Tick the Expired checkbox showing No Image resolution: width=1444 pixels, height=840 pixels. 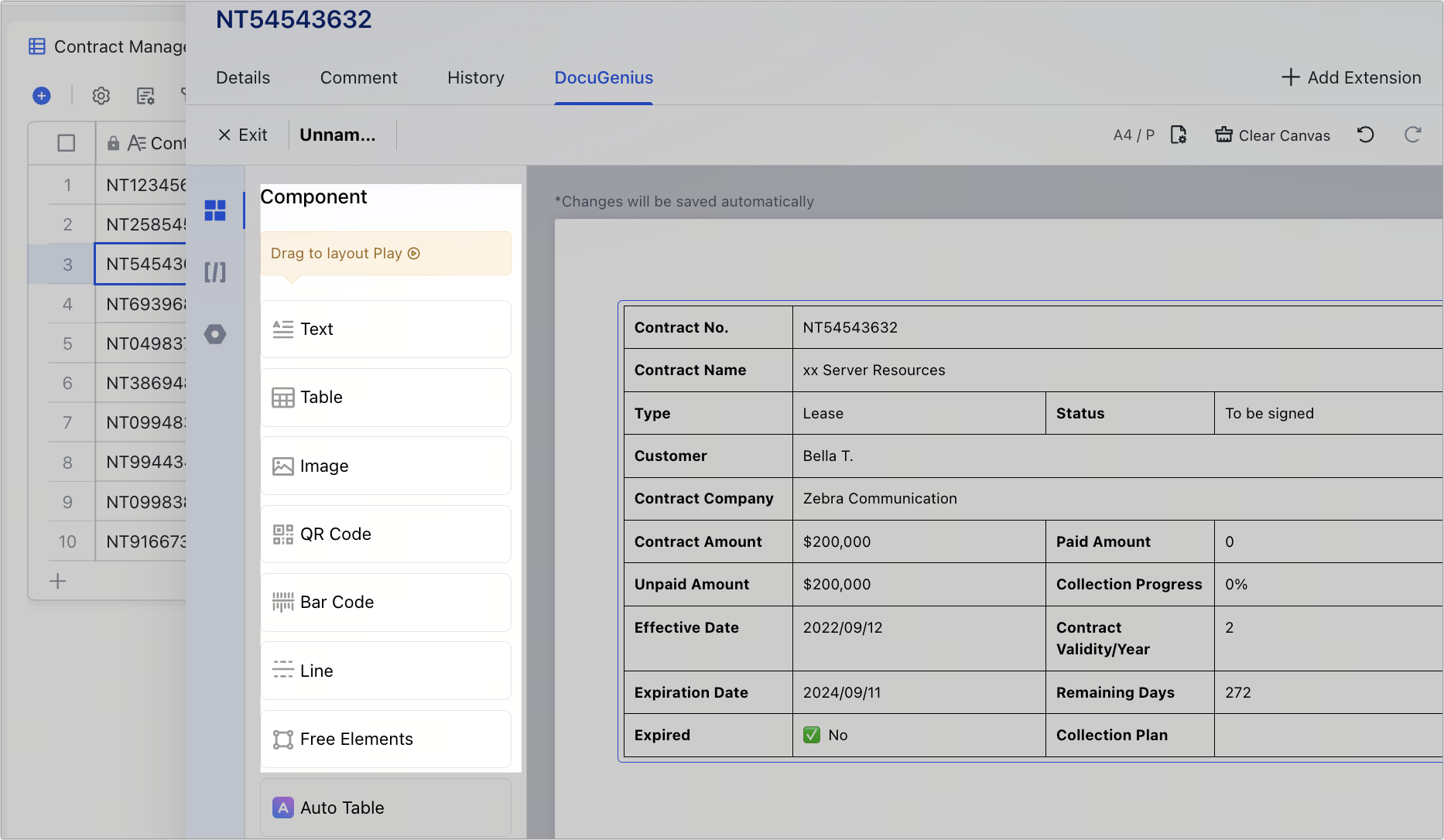pos(812,735)
